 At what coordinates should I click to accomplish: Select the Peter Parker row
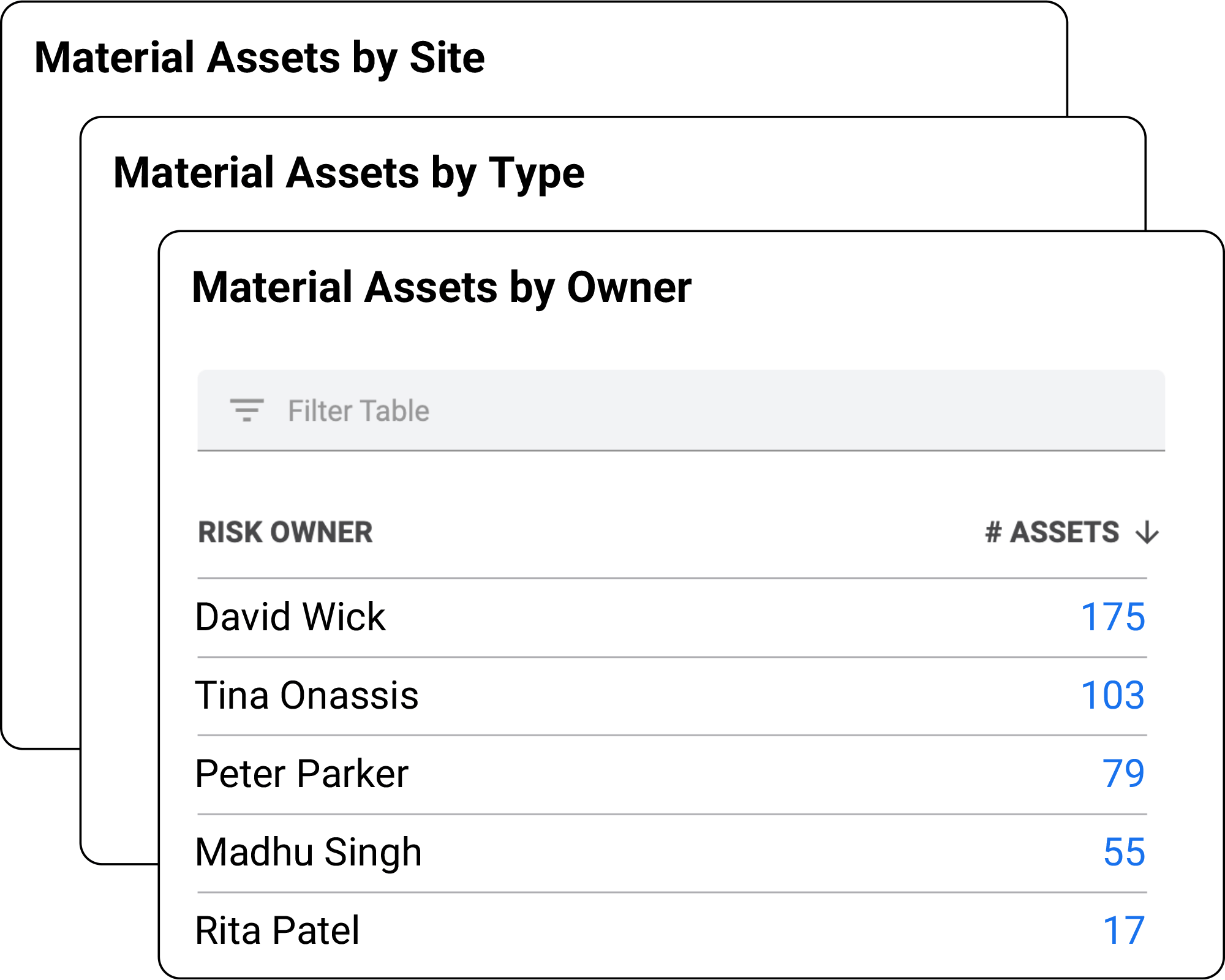click(x=672, y=775)
